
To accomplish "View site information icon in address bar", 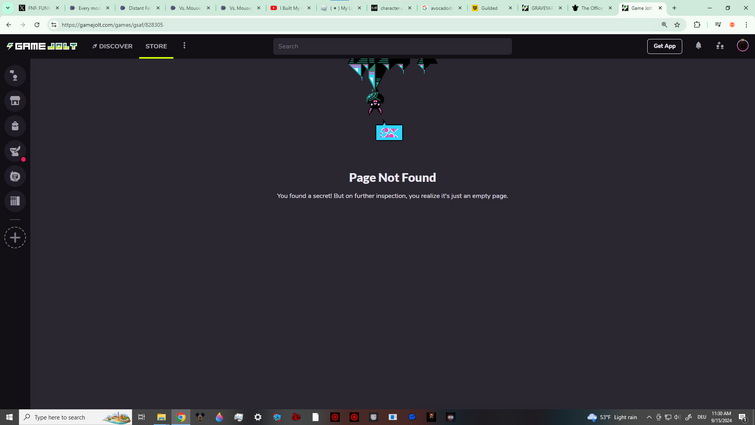I will point(54,25).
